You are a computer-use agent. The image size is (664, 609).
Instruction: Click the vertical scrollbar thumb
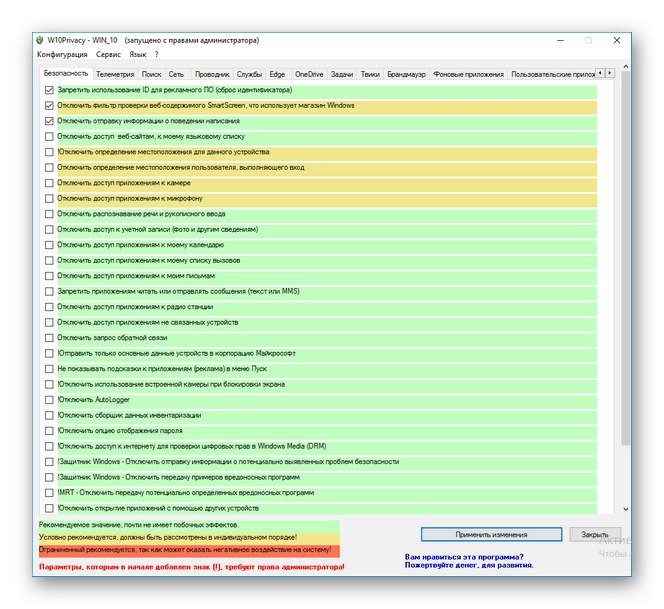(626, 258)
